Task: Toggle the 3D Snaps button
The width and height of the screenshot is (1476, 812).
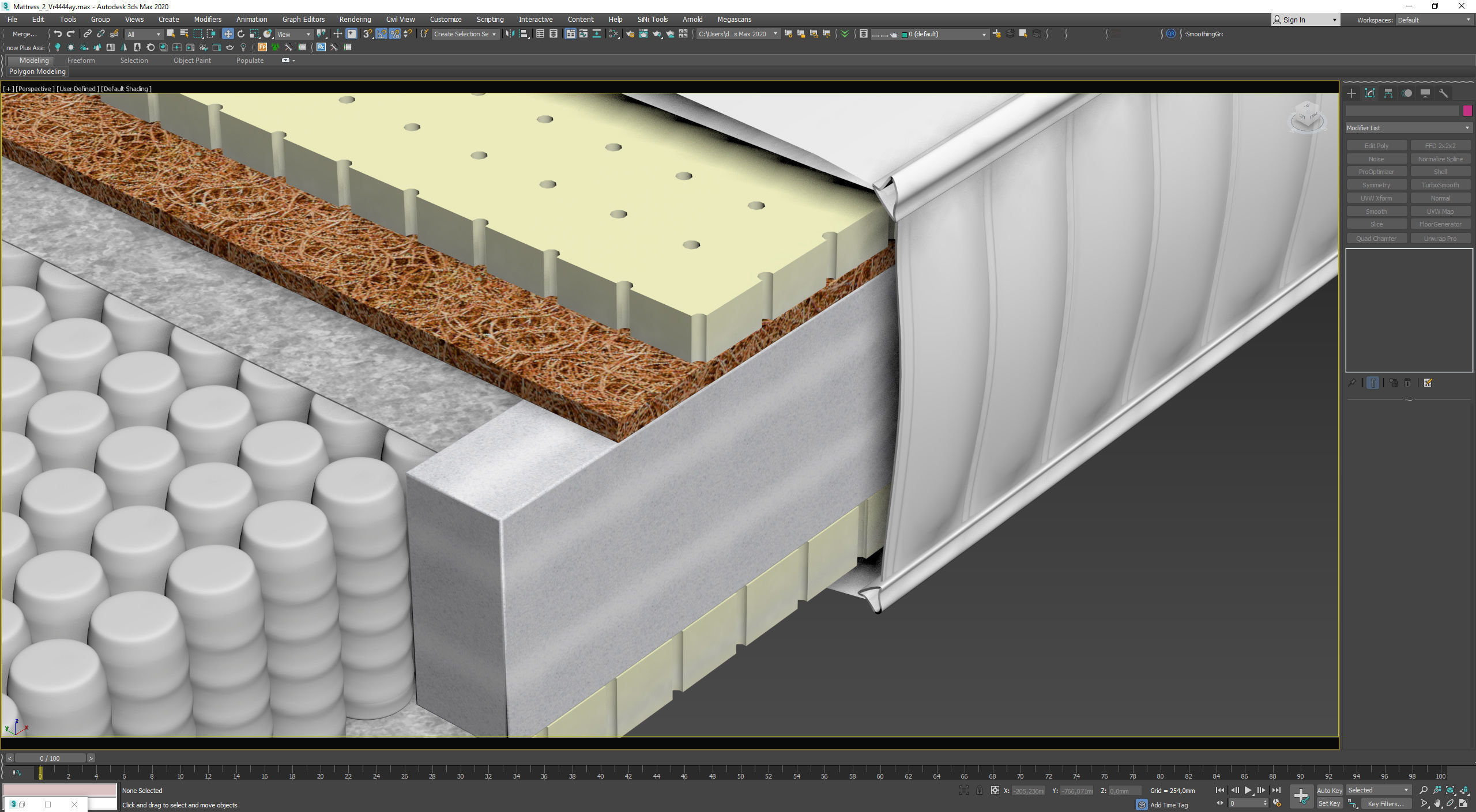Action: pos(367,34)
